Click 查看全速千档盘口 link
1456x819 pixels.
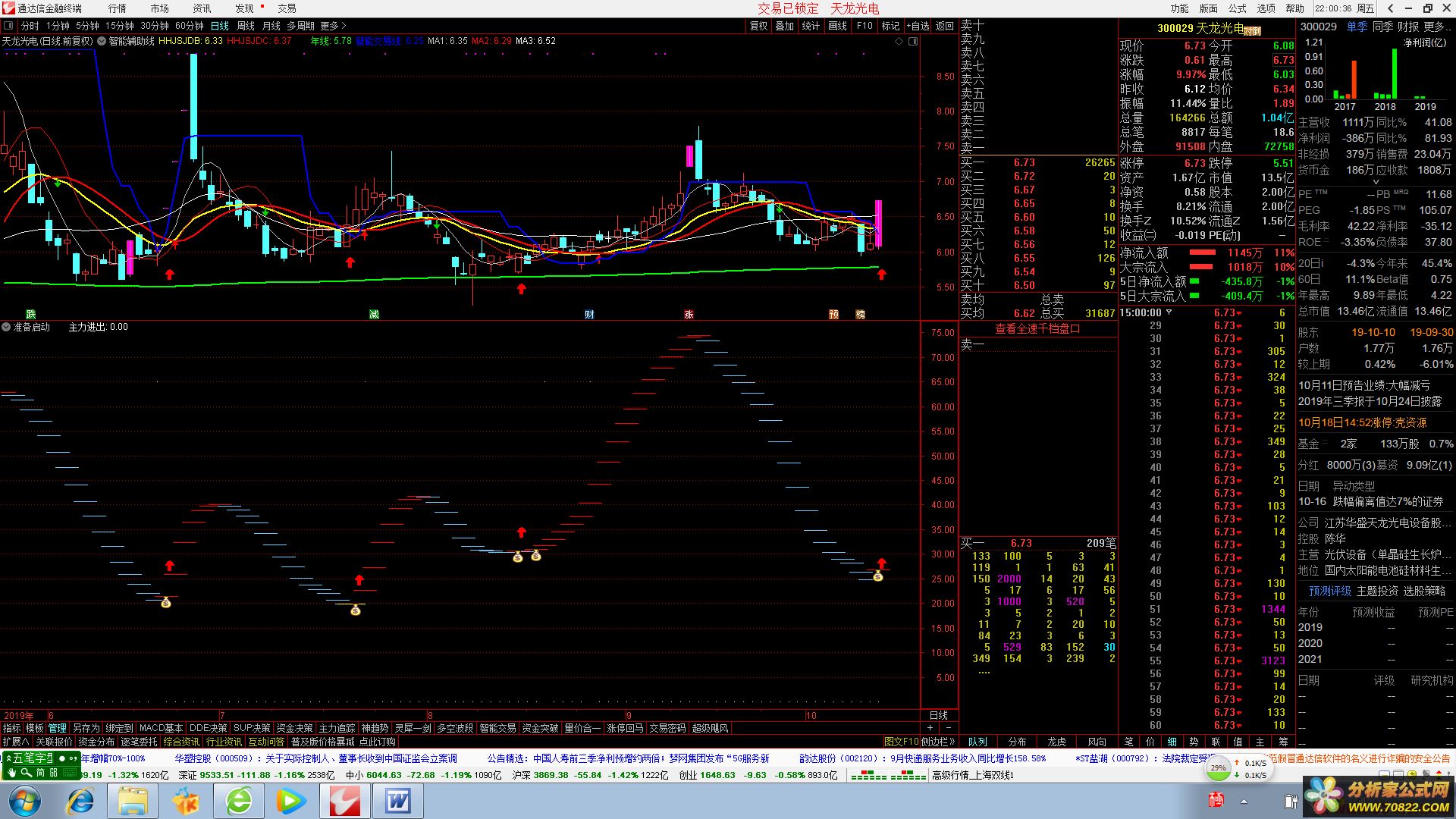coord(1037,329)
